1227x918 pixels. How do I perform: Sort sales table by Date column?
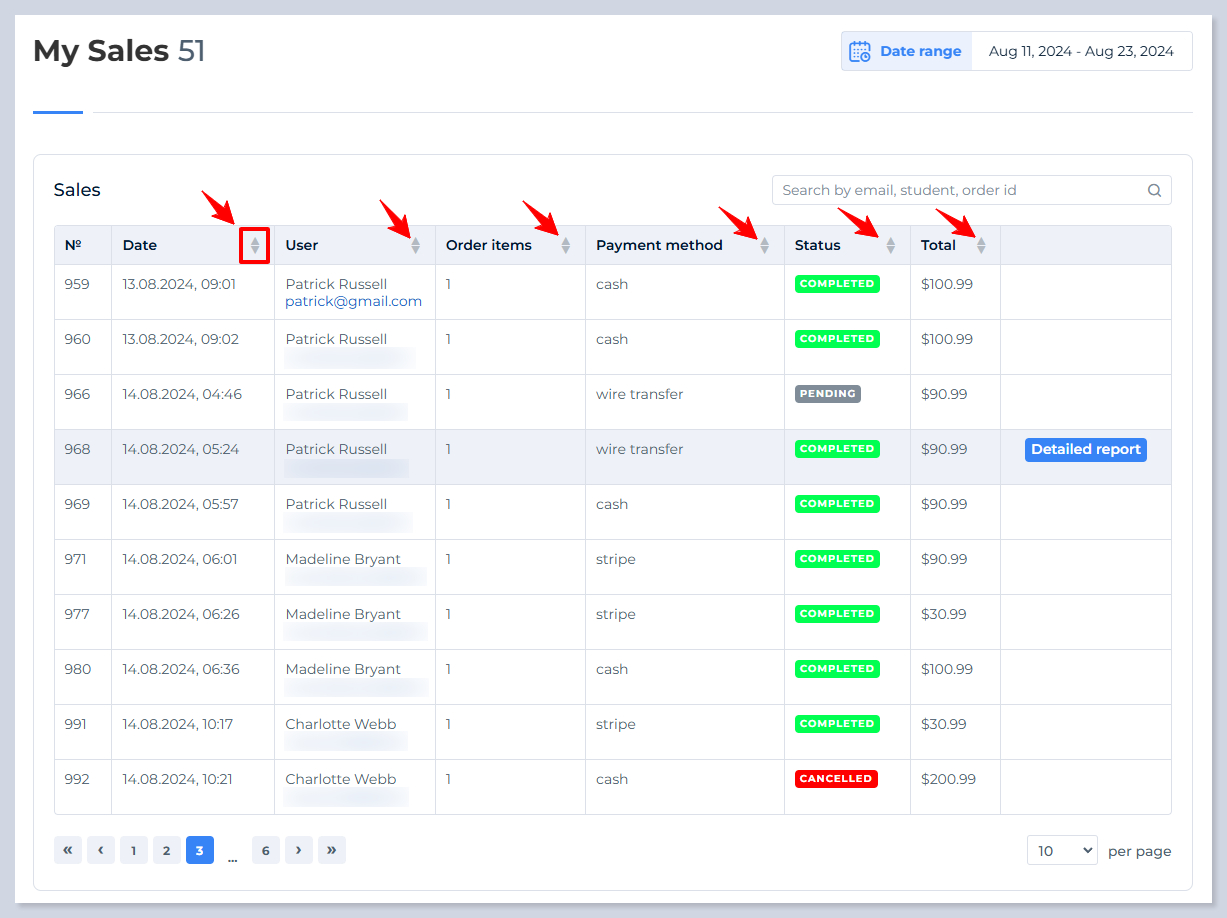tap(255, 245)
